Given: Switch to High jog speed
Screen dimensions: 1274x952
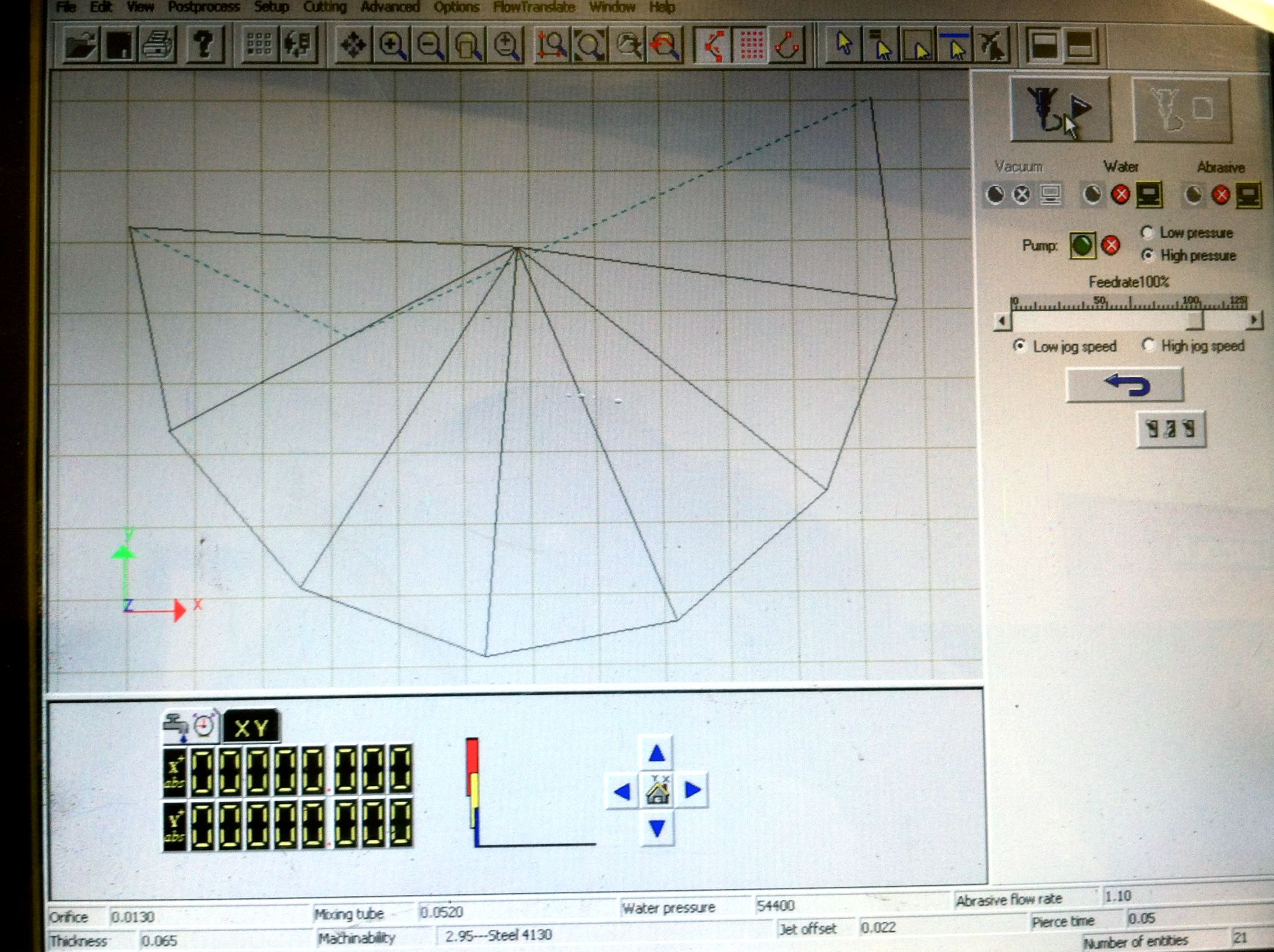Looking at the screenshot, I should (x=1151, y=346).
